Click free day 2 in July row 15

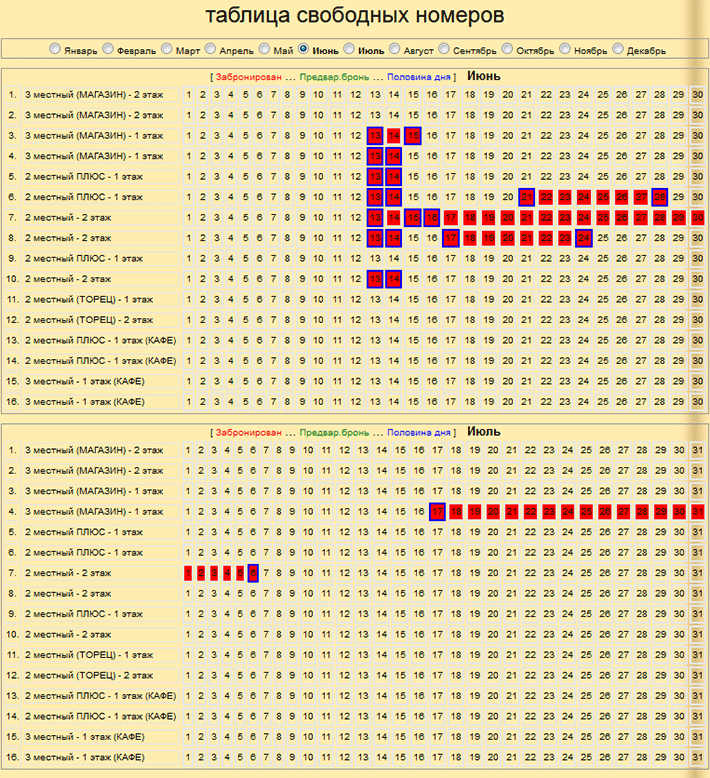pyautogui.click(x=201, y=737)
